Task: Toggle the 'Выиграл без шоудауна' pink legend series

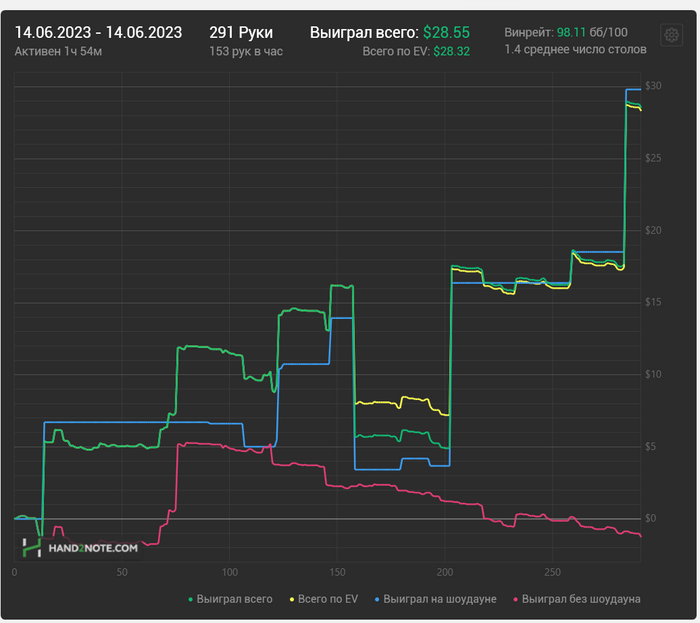Action: (x=577, y=599)
